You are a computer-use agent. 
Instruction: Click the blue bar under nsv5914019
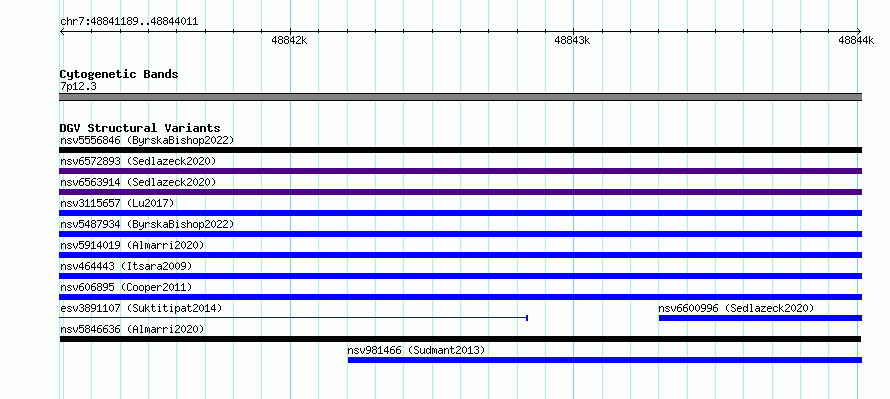point(460,255)
